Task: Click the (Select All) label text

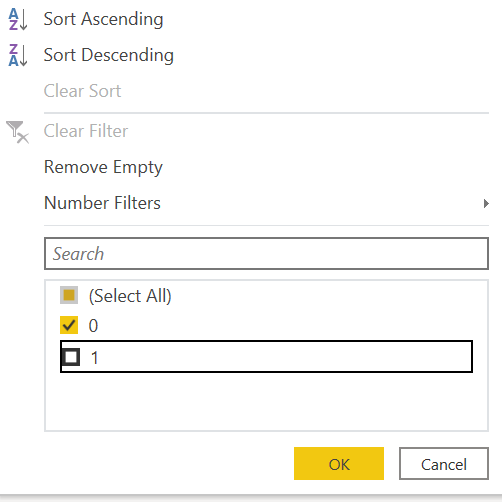Action: (130, 296)
